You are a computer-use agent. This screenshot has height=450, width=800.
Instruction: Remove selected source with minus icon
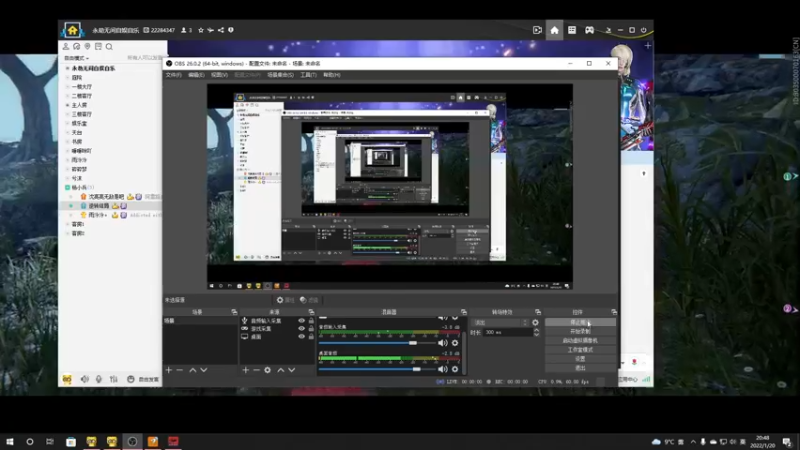pyautogui.click(x=256, y=370)
